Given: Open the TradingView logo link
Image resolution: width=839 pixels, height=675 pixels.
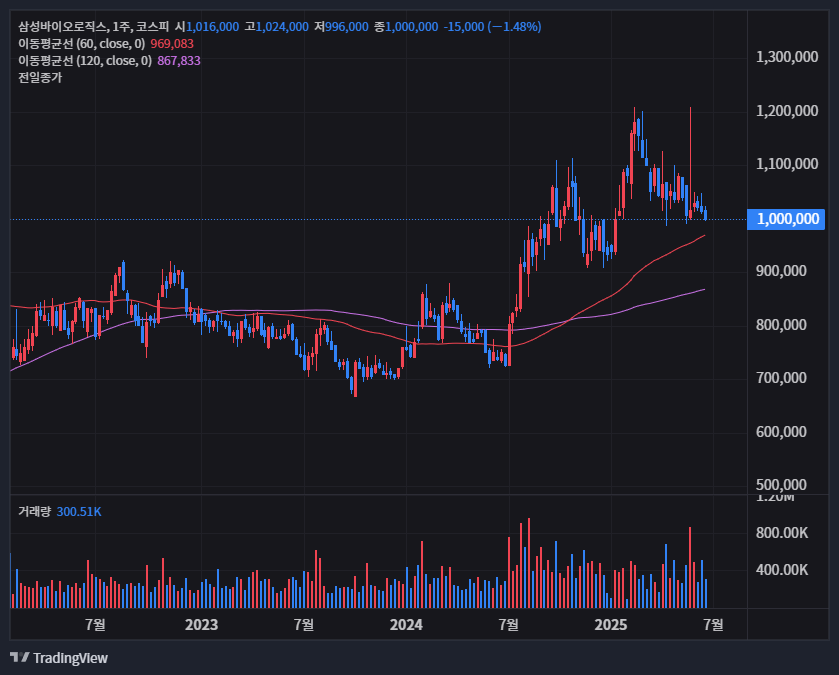Looking at the screenshot, I should tap(59, 658).
